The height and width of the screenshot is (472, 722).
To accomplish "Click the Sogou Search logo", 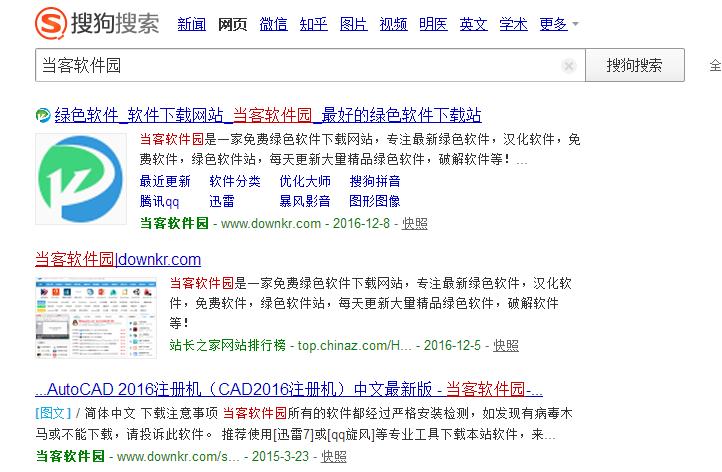I will point(97,23).
